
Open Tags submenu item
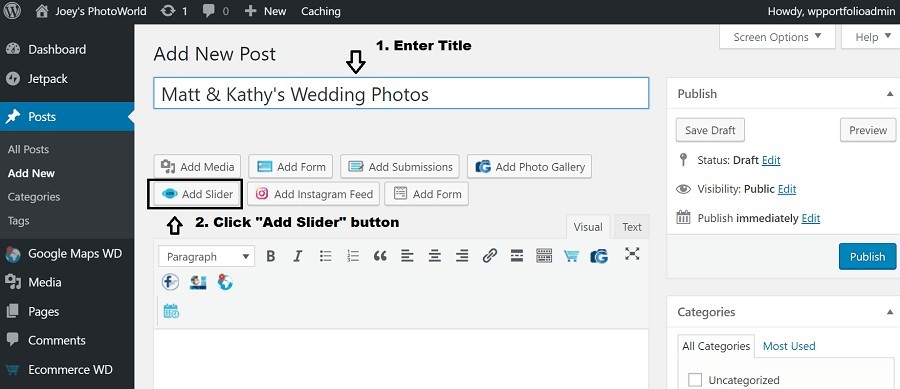[18, 221]
